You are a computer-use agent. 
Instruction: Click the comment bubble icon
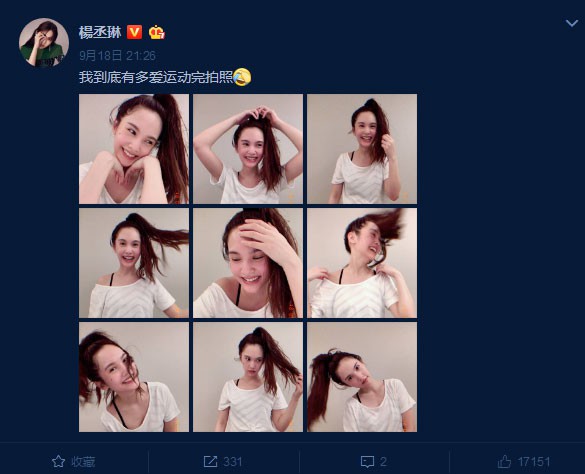pyautogui.click(x=367, y=462)
